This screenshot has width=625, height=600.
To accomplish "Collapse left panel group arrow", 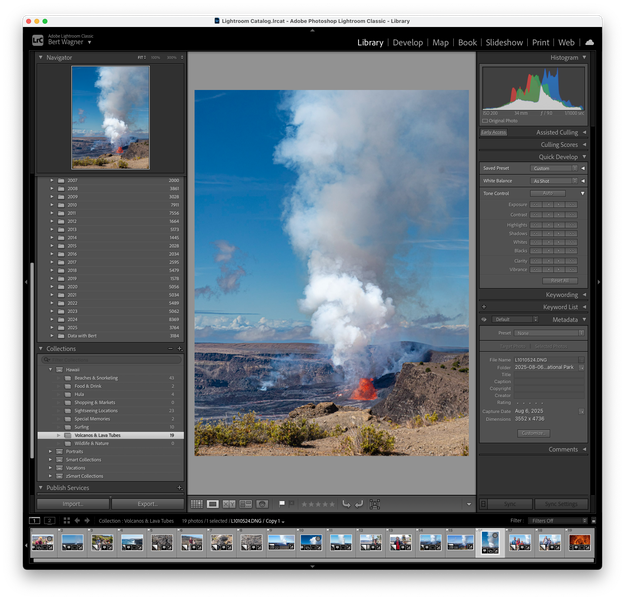I will (26, 282).
